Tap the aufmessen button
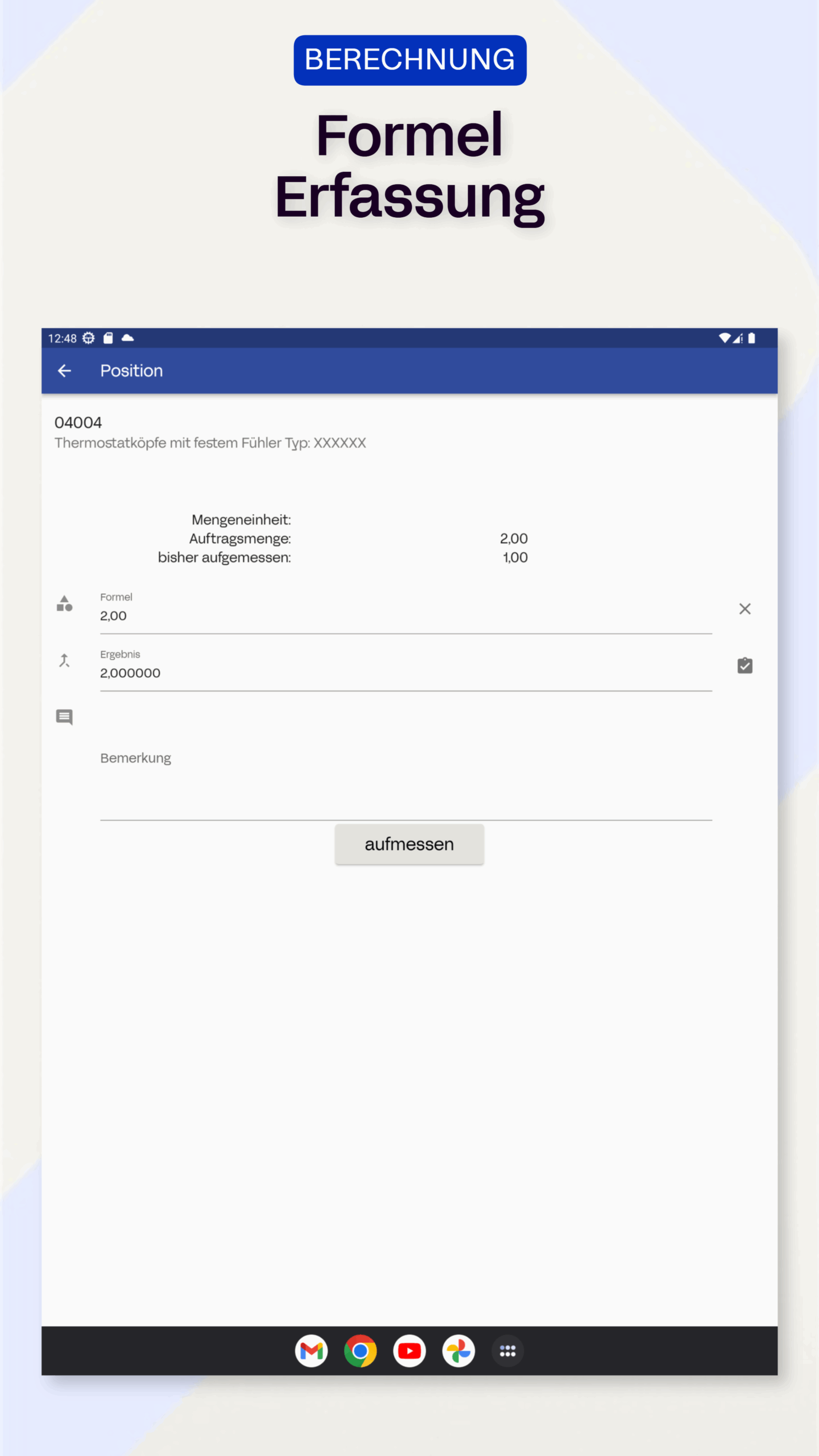Screen dimensions: 819x1456 pos(409,844)
